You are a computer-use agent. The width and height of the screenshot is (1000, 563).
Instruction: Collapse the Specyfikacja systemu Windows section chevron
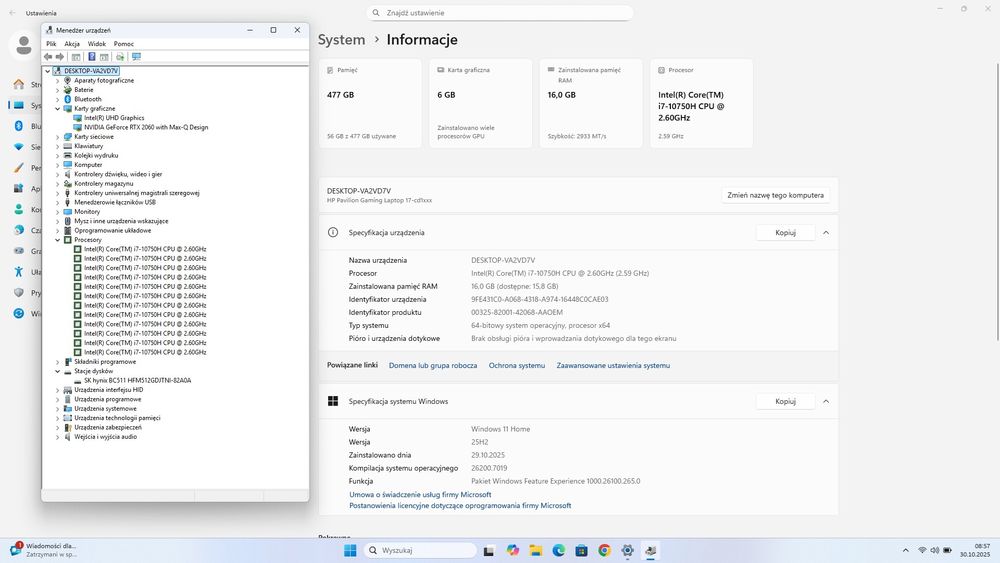point(826,402)
